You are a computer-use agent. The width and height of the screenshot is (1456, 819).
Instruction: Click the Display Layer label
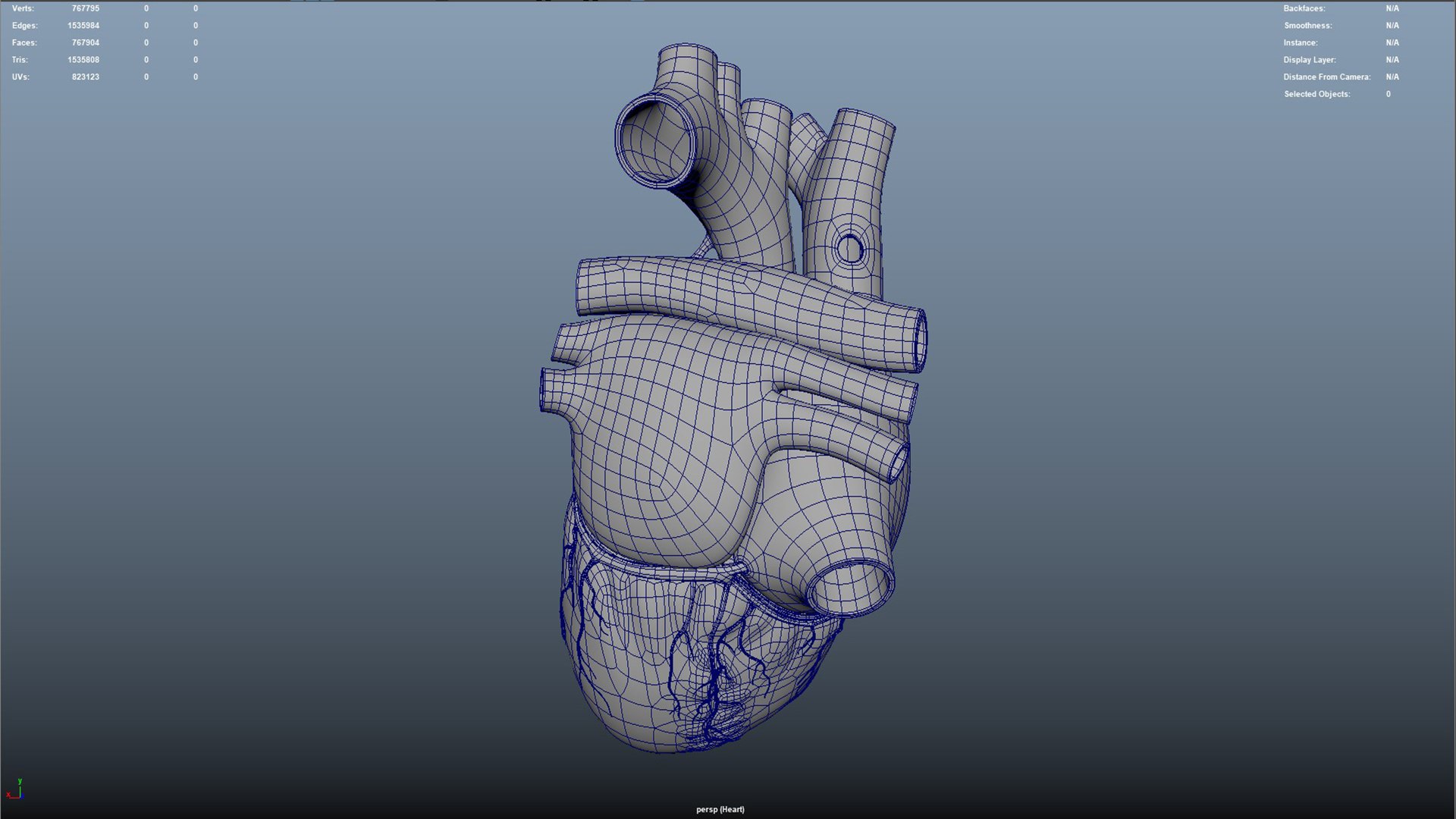click(x=1310, y=60)
